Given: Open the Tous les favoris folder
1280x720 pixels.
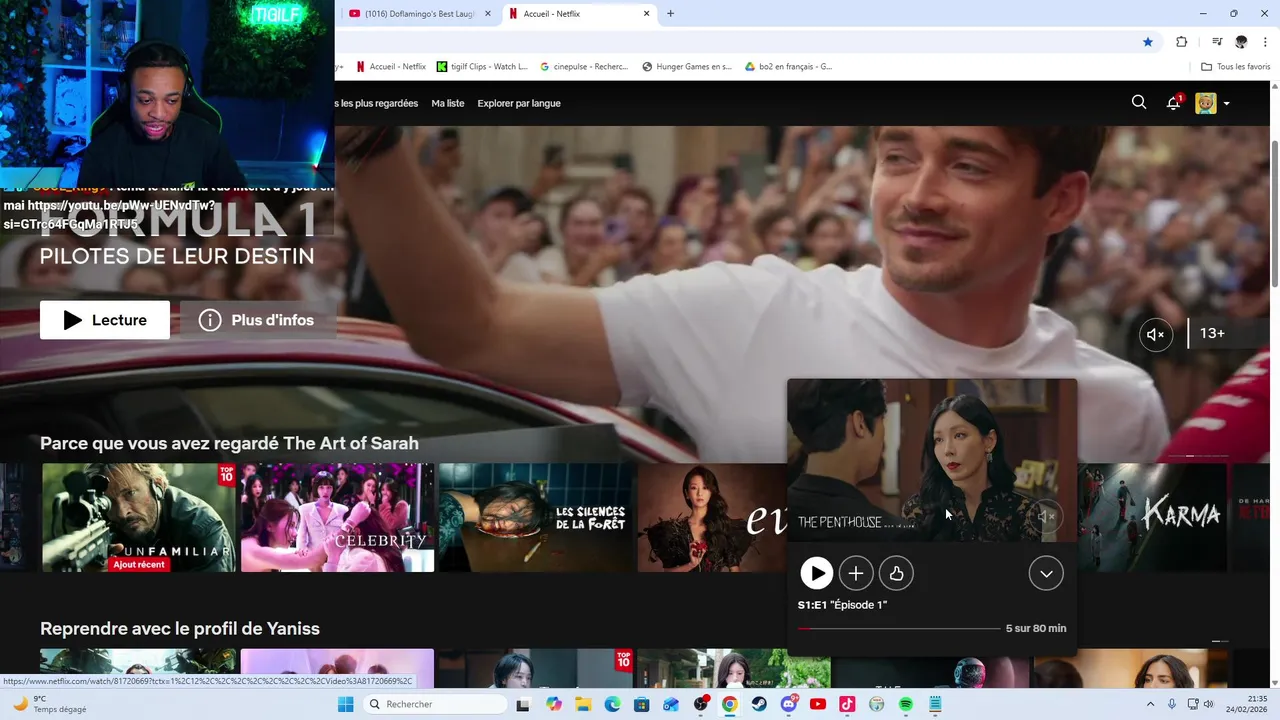Looking at the screenshot, I should (x=1235, y=67).
